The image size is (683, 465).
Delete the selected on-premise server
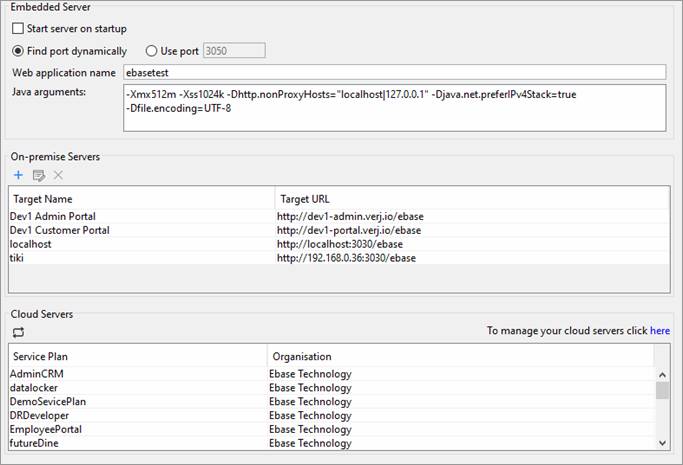58,175
